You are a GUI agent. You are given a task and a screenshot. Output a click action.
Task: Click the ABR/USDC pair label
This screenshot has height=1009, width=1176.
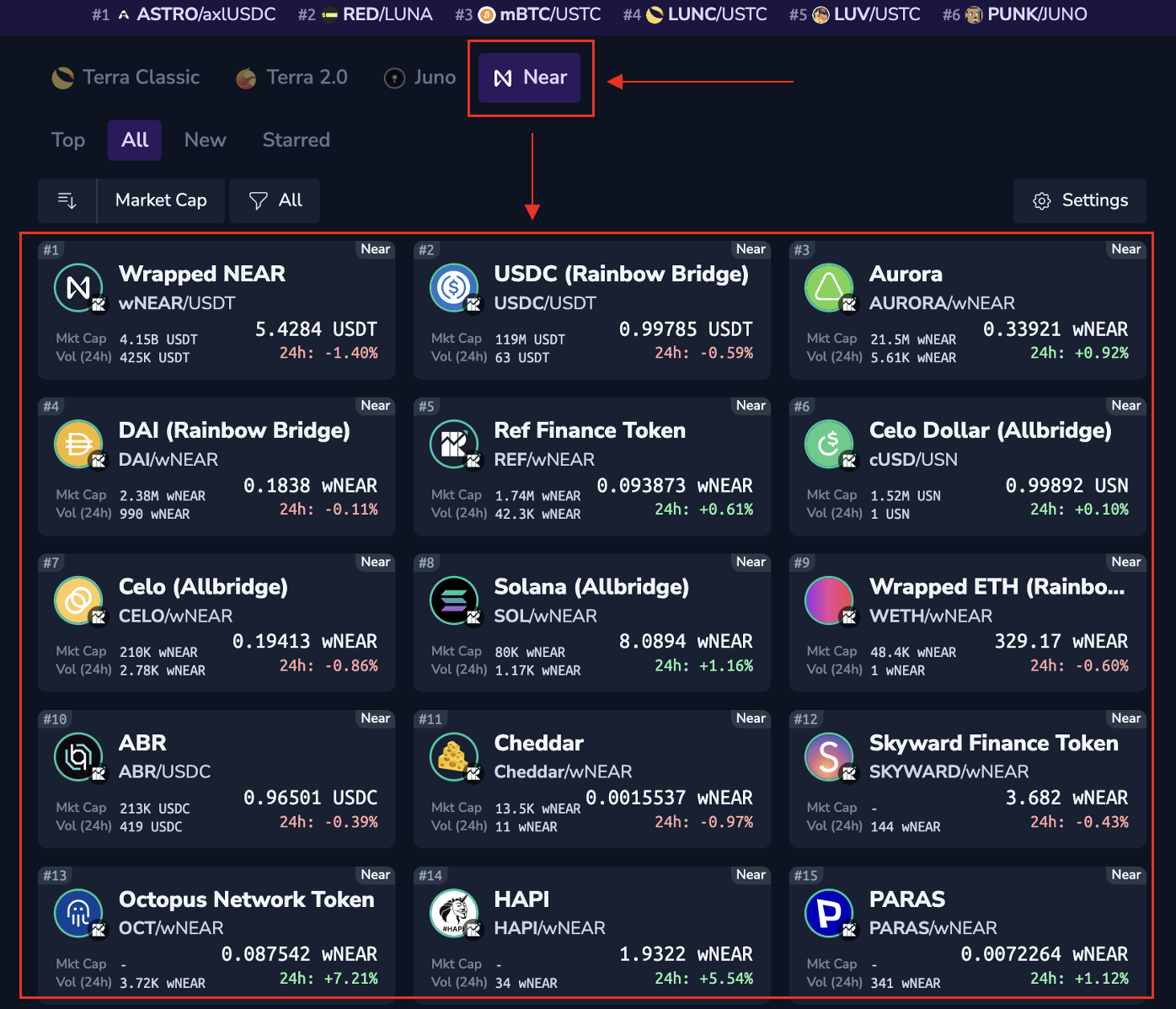point(164,772)
